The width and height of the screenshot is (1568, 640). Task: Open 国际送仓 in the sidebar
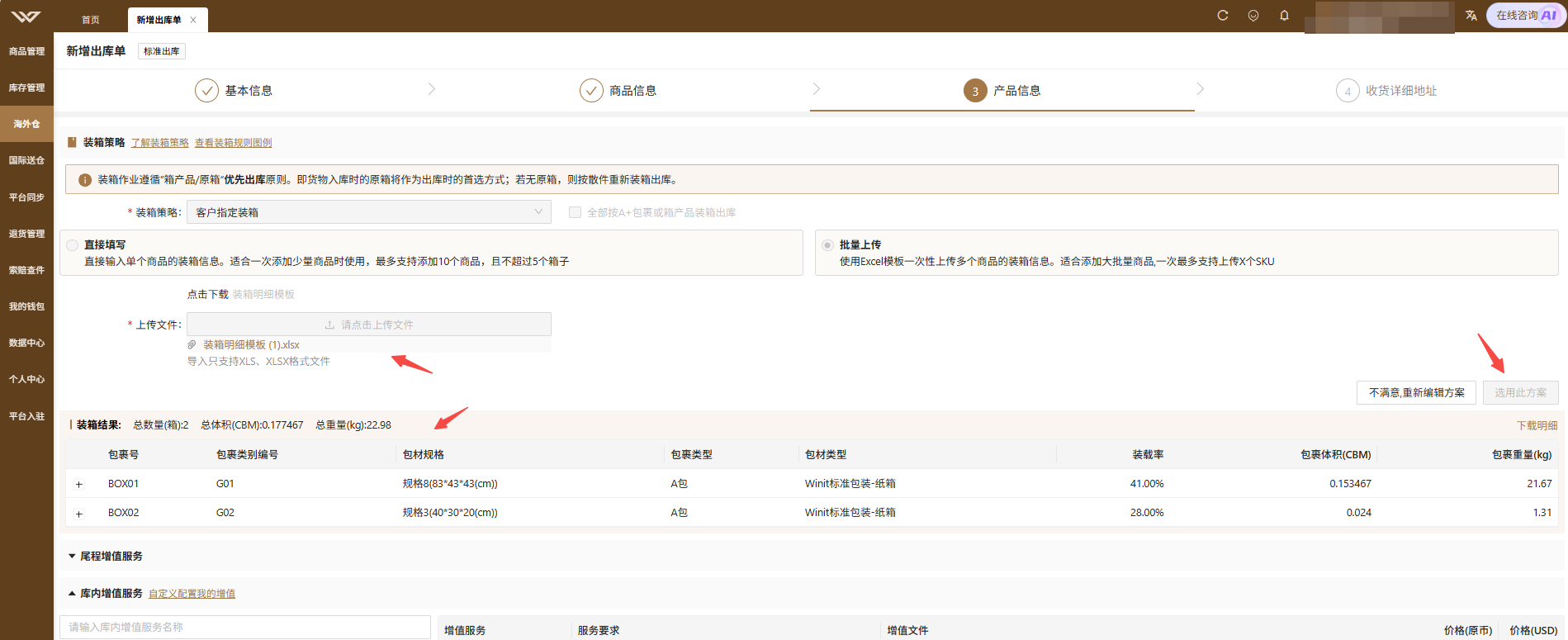point(26,160)
